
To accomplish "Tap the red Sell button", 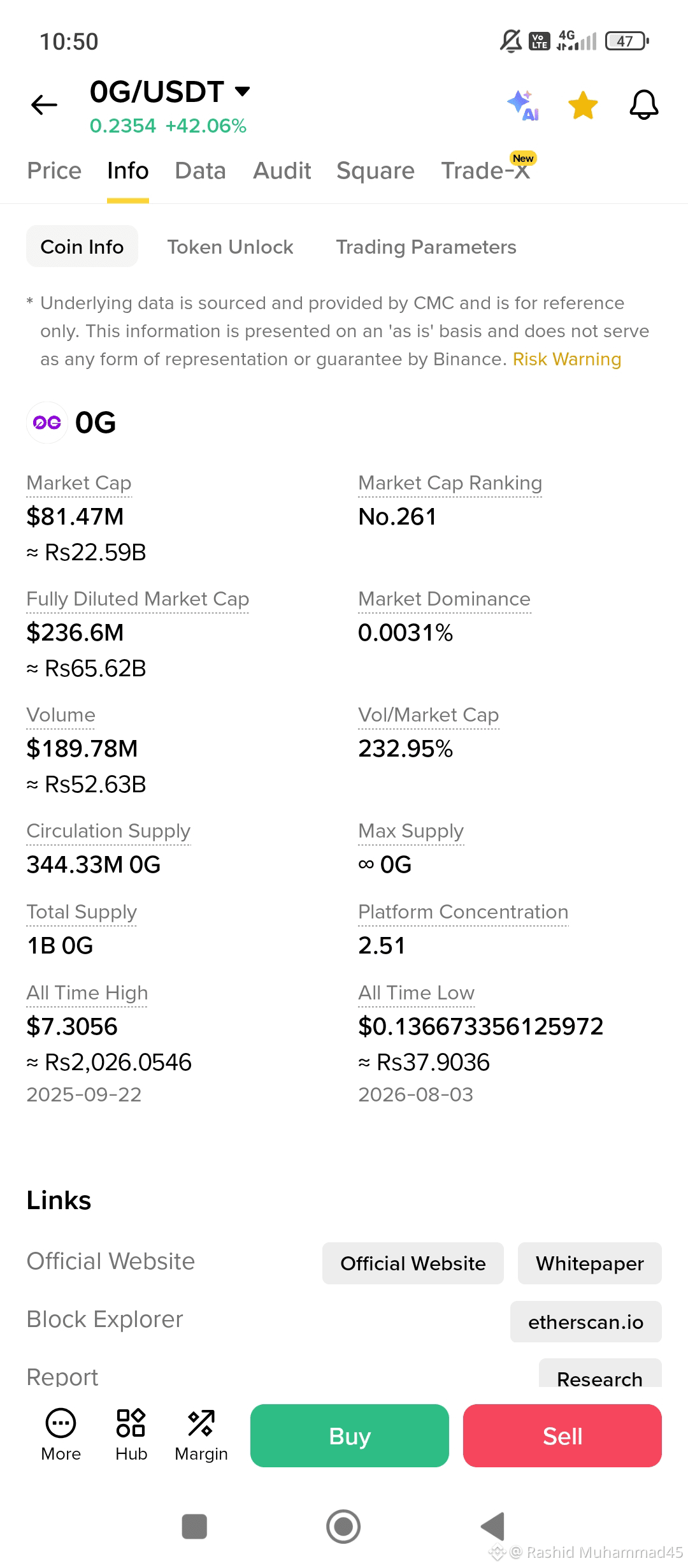I will click(563, 1435).
